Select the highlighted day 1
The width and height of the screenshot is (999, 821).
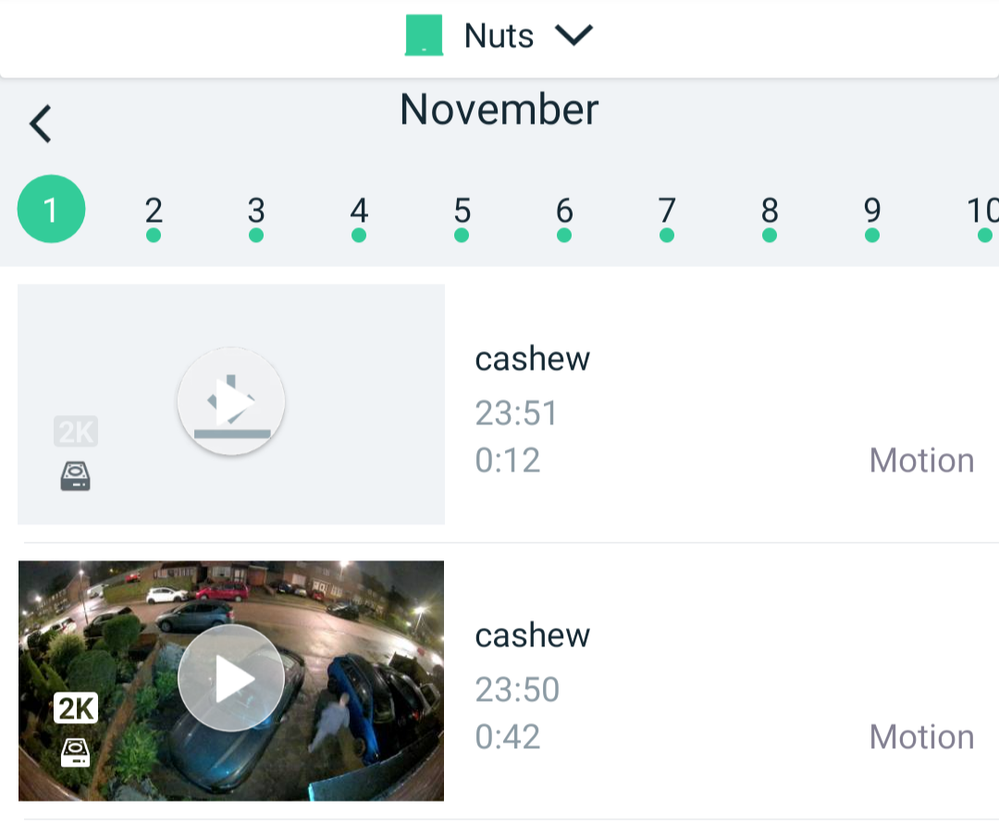pos(51,209)
